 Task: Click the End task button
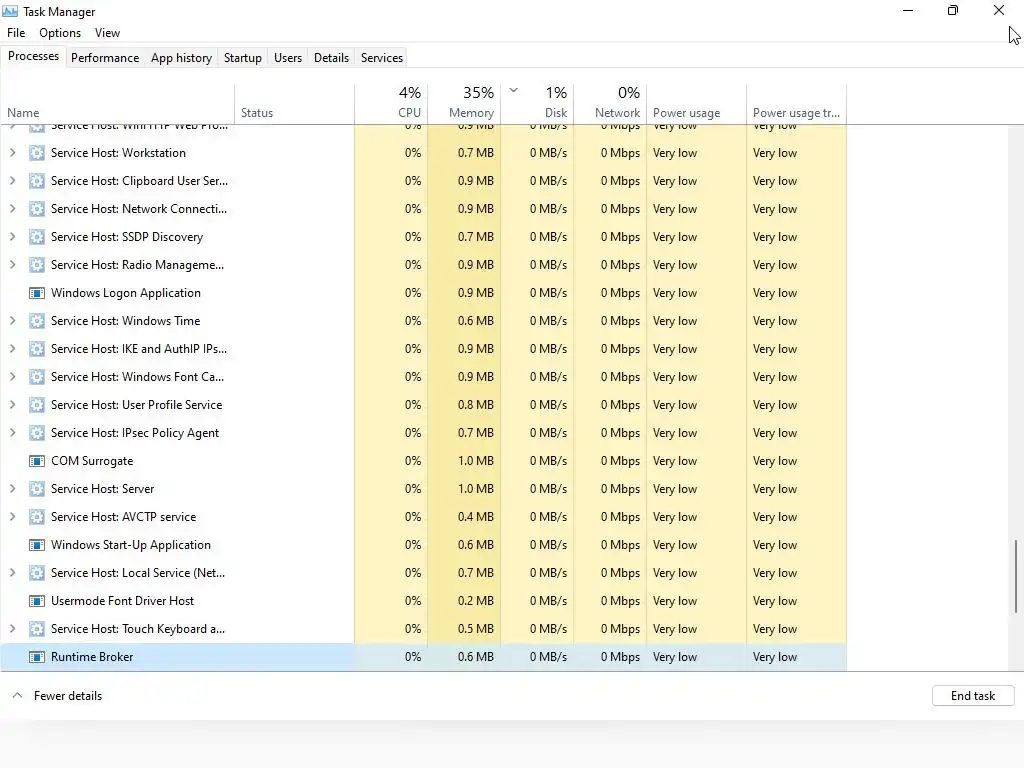(972, 696)
